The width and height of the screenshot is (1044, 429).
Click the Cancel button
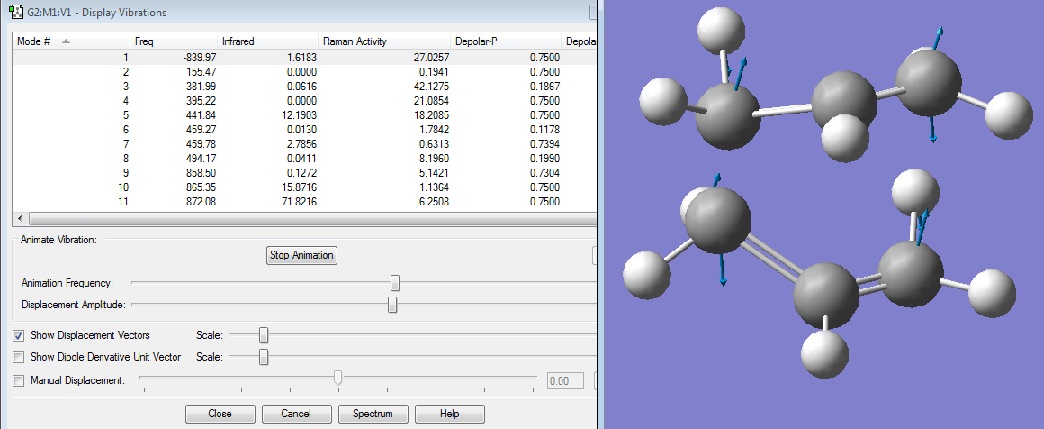click(295, 413)
